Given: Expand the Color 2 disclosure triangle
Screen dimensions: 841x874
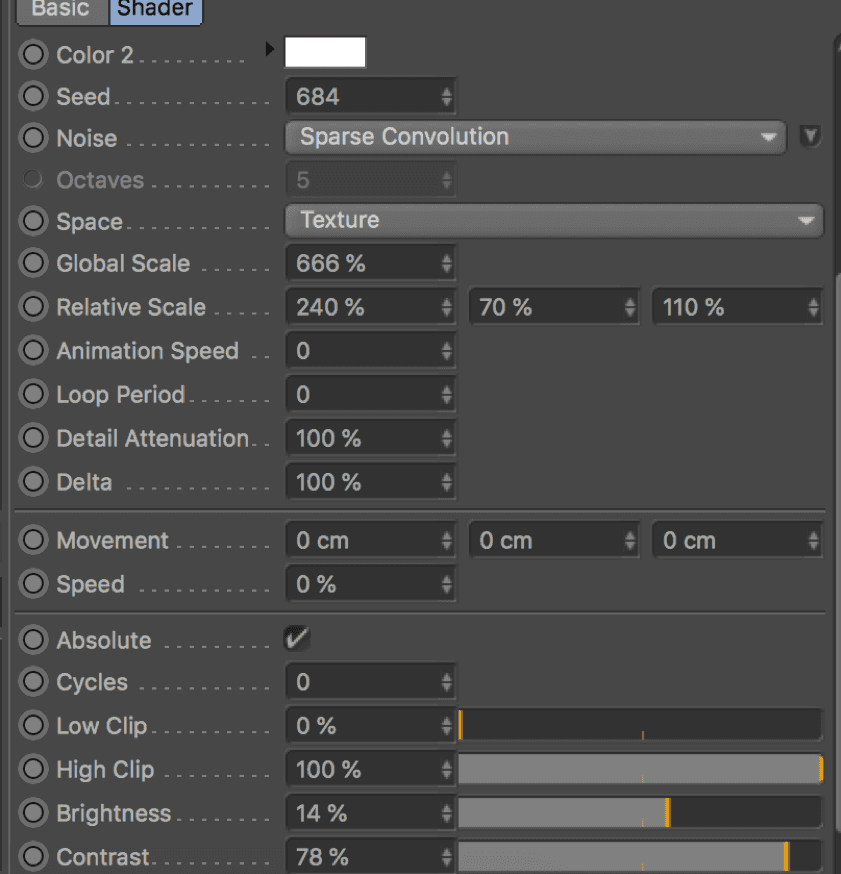Looking at the screenshot, I should 270,49.
